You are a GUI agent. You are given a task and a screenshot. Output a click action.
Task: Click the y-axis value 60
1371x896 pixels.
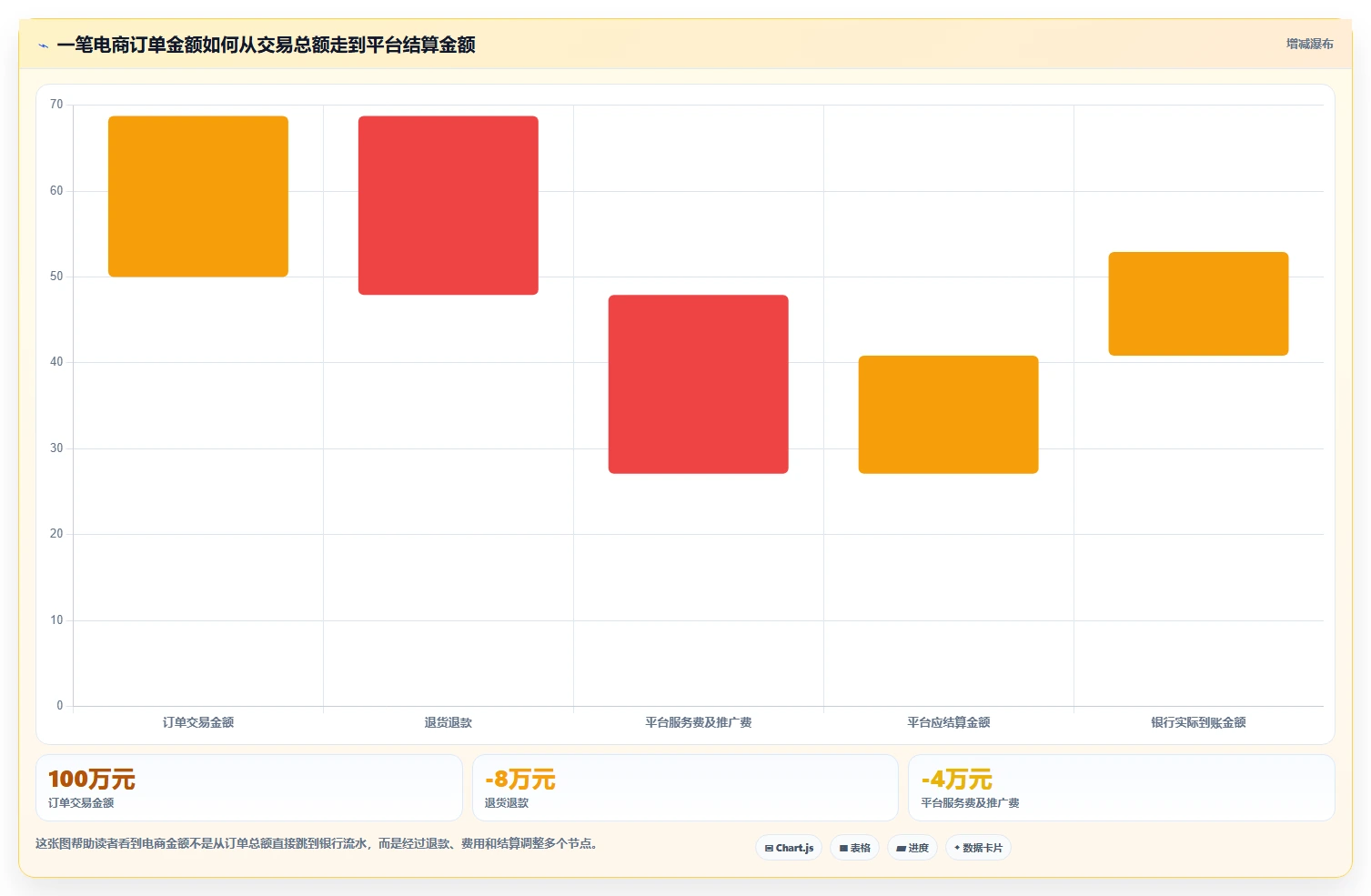pos(56,191)
